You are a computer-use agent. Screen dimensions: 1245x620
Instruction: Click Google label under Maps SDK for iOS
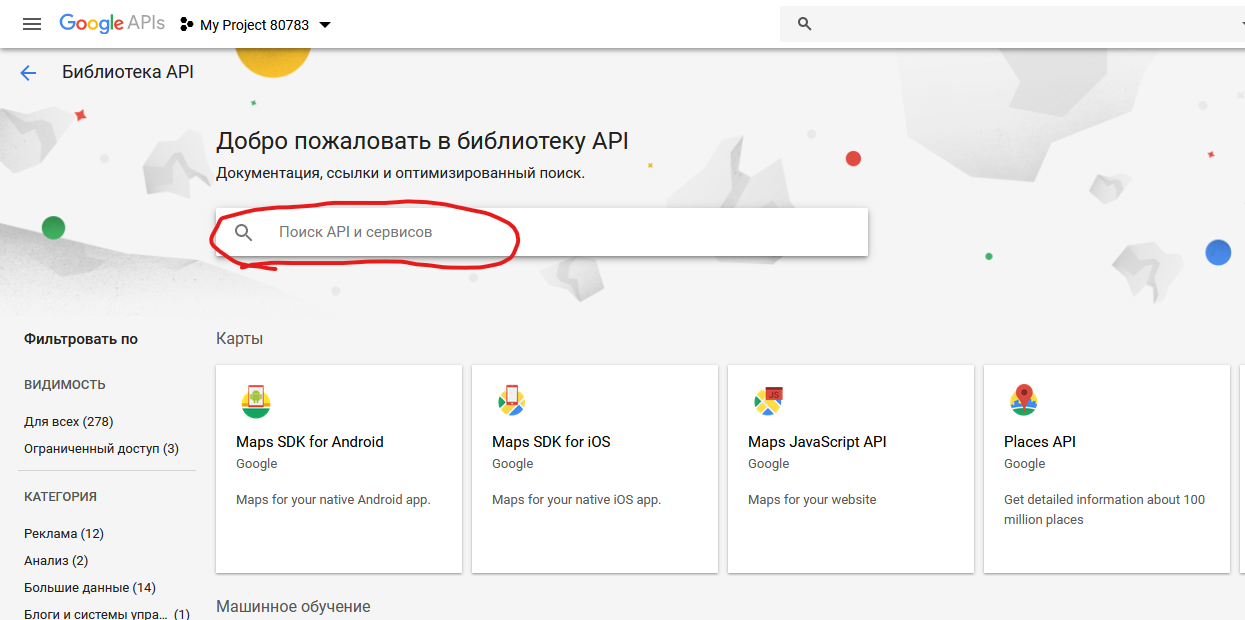(513, 464)
